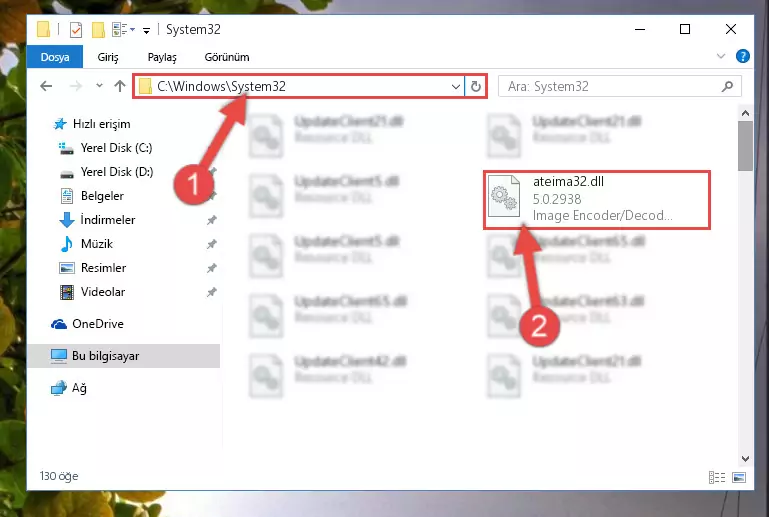Click the pin icon beside Videolar
The height and width of the screenshot is (517, 769).
(211, 292)
